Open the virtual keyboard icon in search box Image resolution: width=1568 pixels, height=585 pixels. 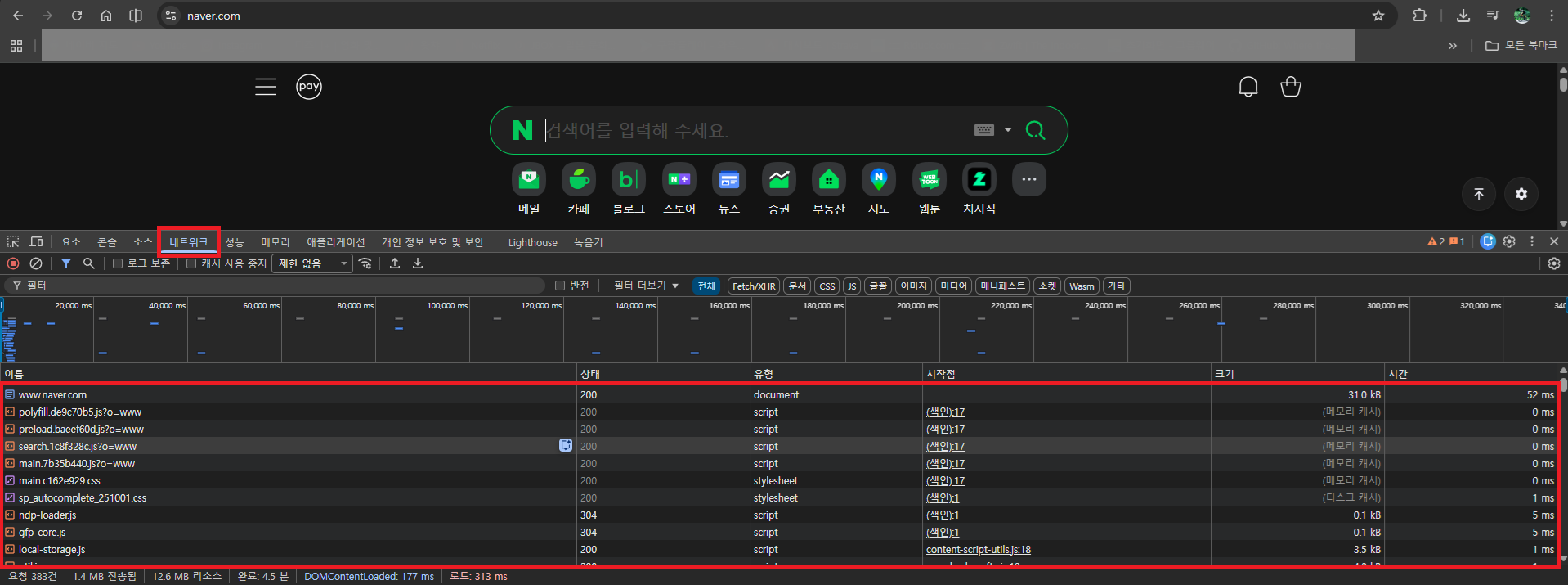point(984,130)
